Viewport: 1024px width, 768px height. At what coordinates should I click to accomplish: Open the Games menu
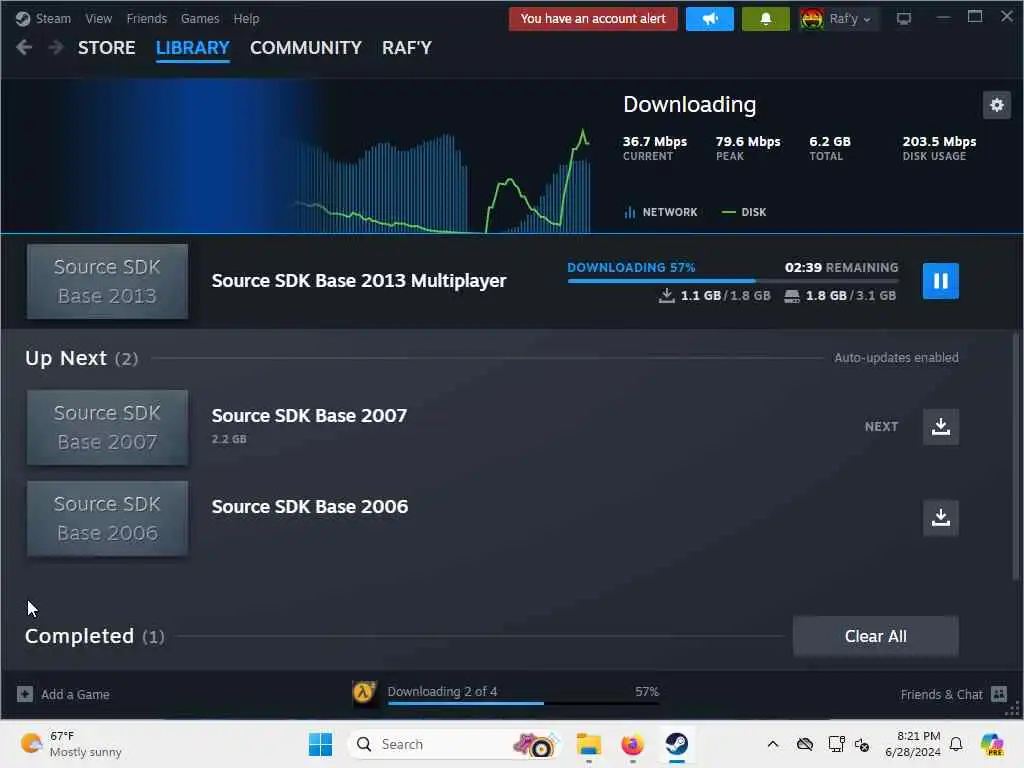click(200, 18)
